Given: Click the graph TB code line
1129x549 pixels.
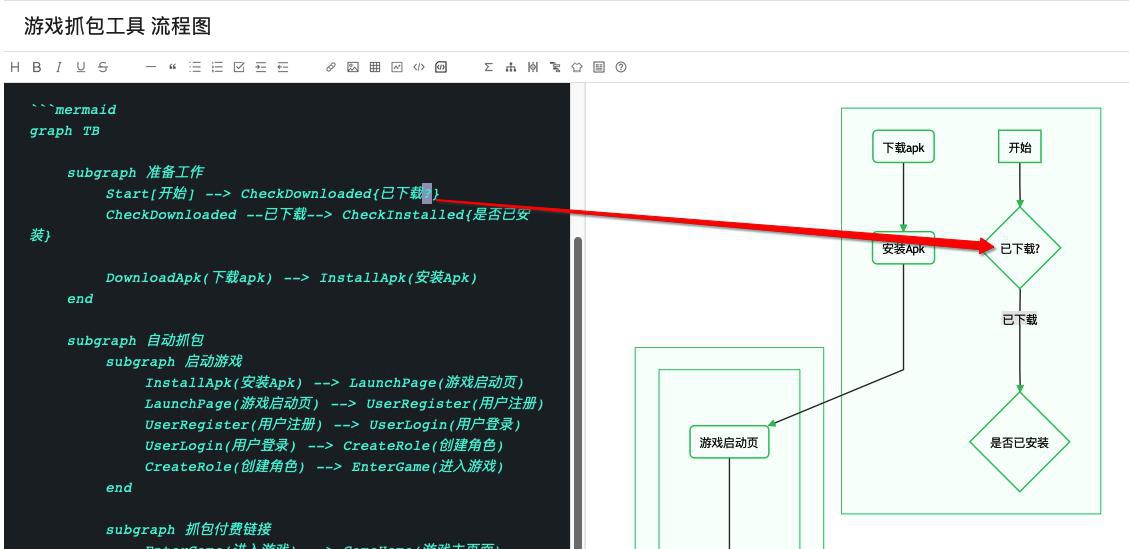Looking at the screenshot, I should point(65,131).
